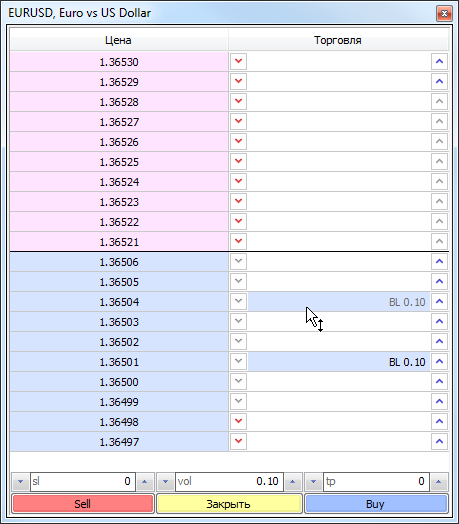Click the yellow Закрыть button
Viewport: 459px width, 524px height.
[229, 504]
